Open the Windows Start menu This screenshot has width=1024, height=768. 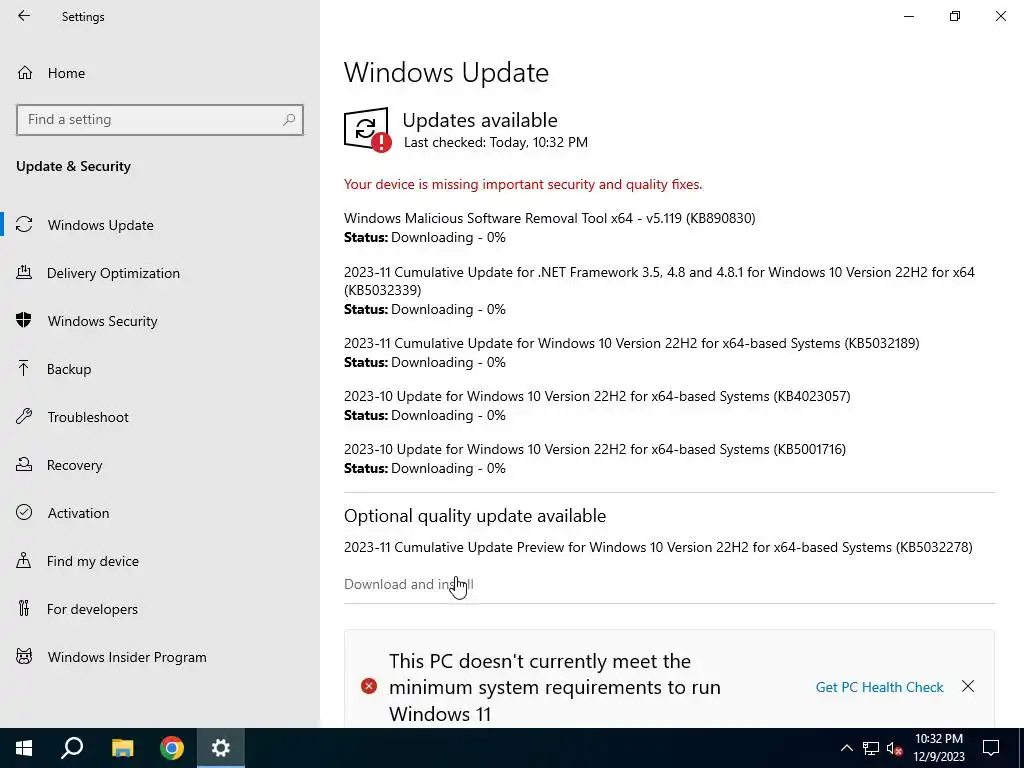point(24,748)
